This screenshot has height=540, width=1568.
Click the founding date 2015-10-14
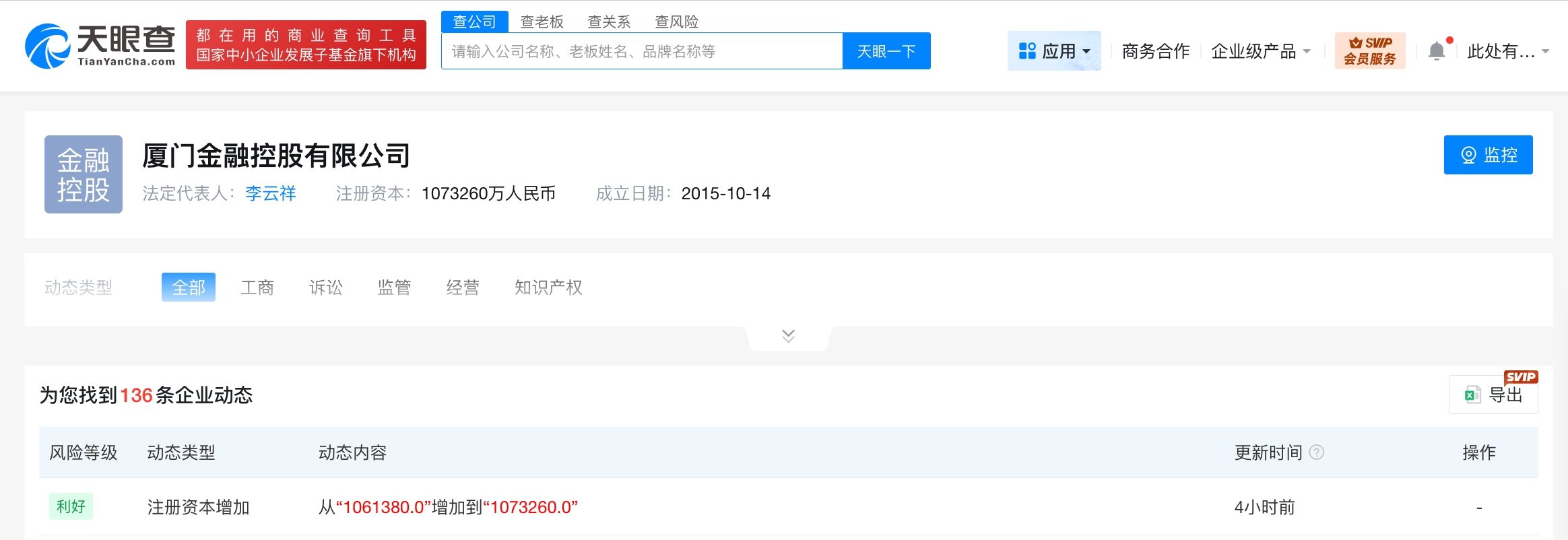point(726,194)
